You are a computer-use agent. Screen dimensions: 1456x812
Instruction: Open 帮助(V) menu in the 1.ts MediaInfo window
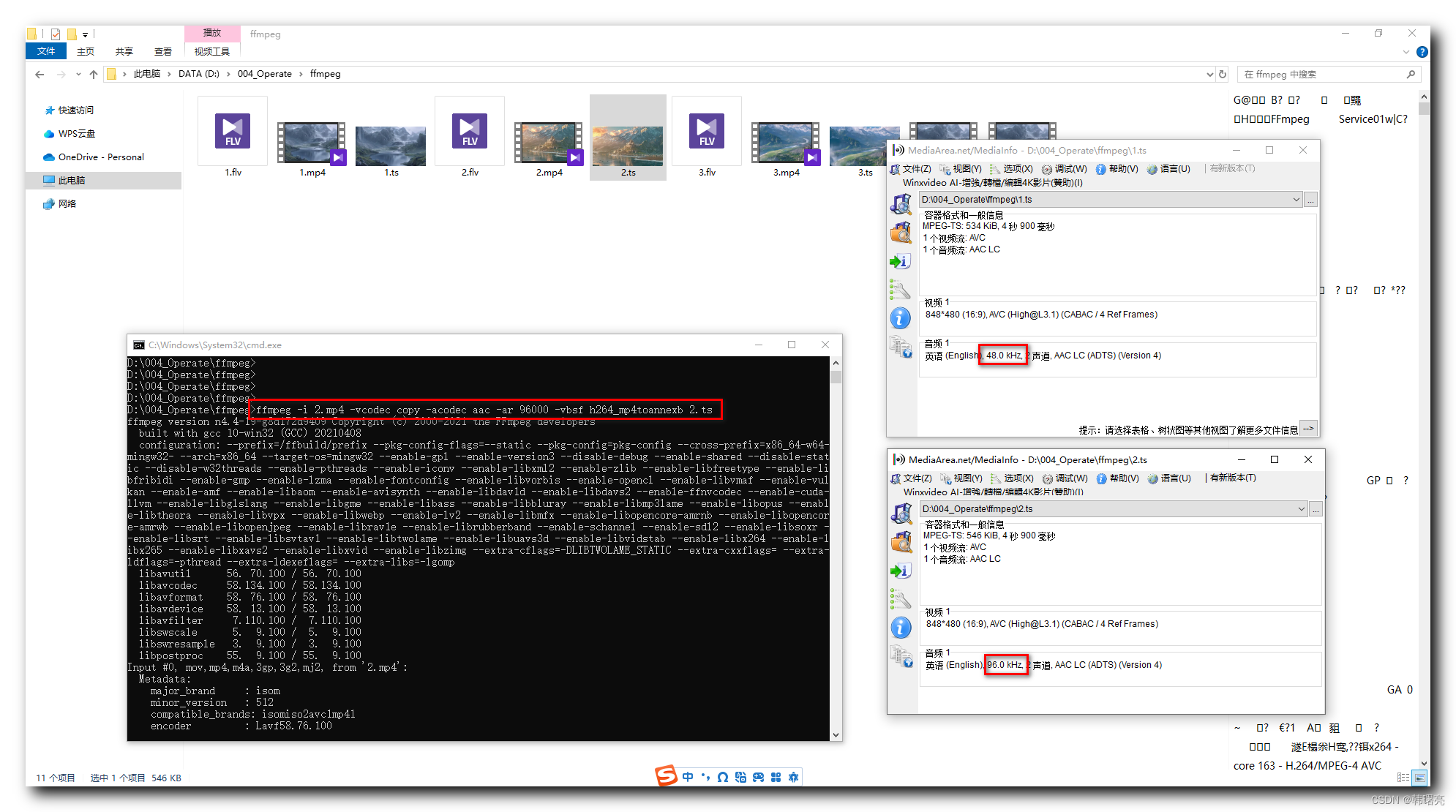(1117, 169)
